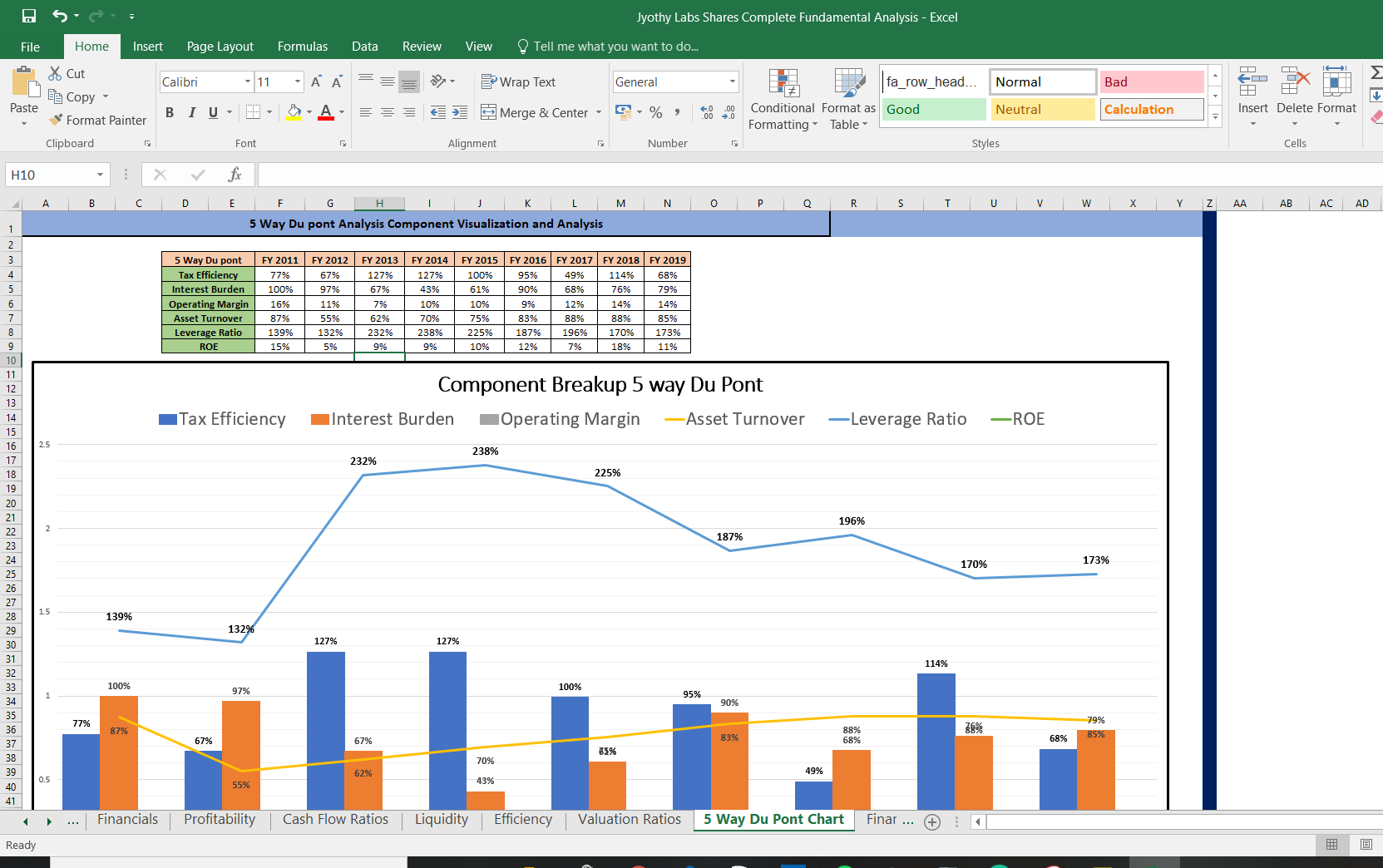1383x868 pixels.
Task: Click the new sheet plus button
Action: tap(932, 821)
